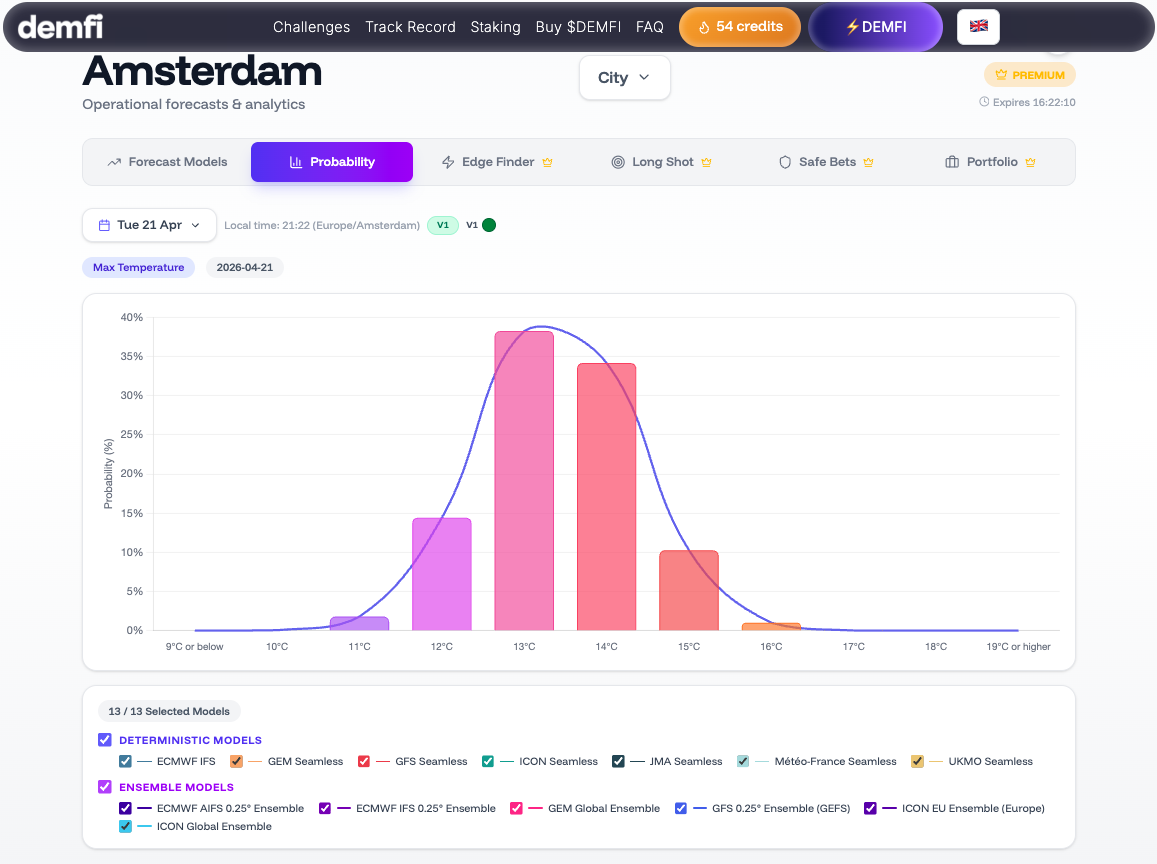Open the British flag language selector
Image resolution: width=1157 pixels, height=864 pixels.
pos(978,27)
